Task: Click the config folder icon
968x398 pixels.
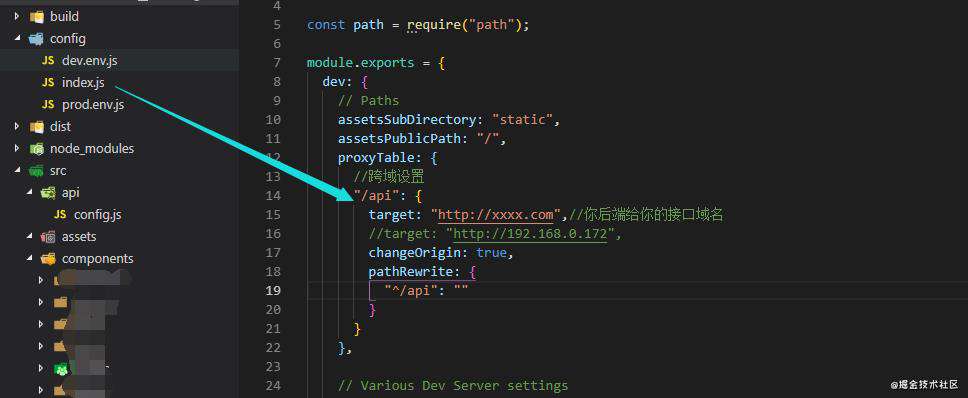Action: point(36,39)
